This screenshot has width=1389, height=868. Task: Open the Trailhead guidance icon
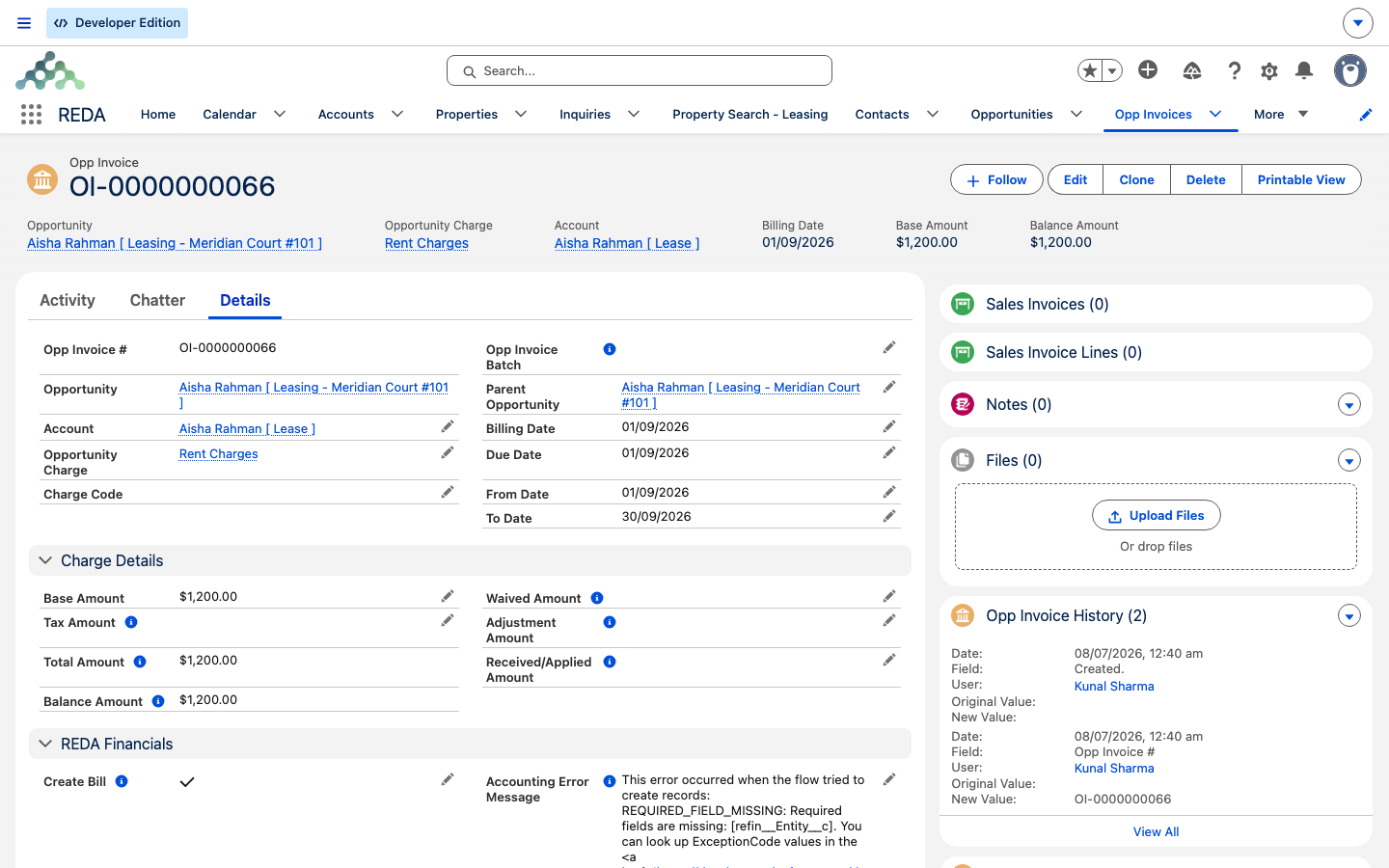(x=1192, y=70)
